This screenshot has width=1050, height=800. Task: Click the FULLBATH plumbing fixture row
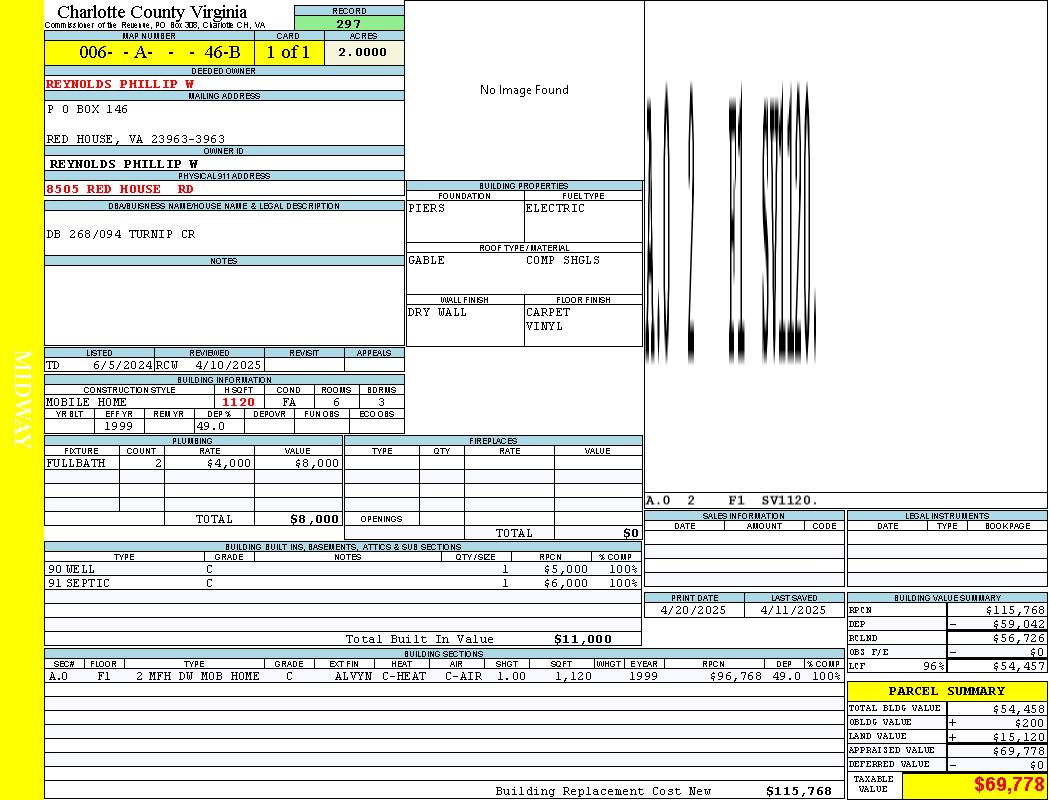click(193, 464)
